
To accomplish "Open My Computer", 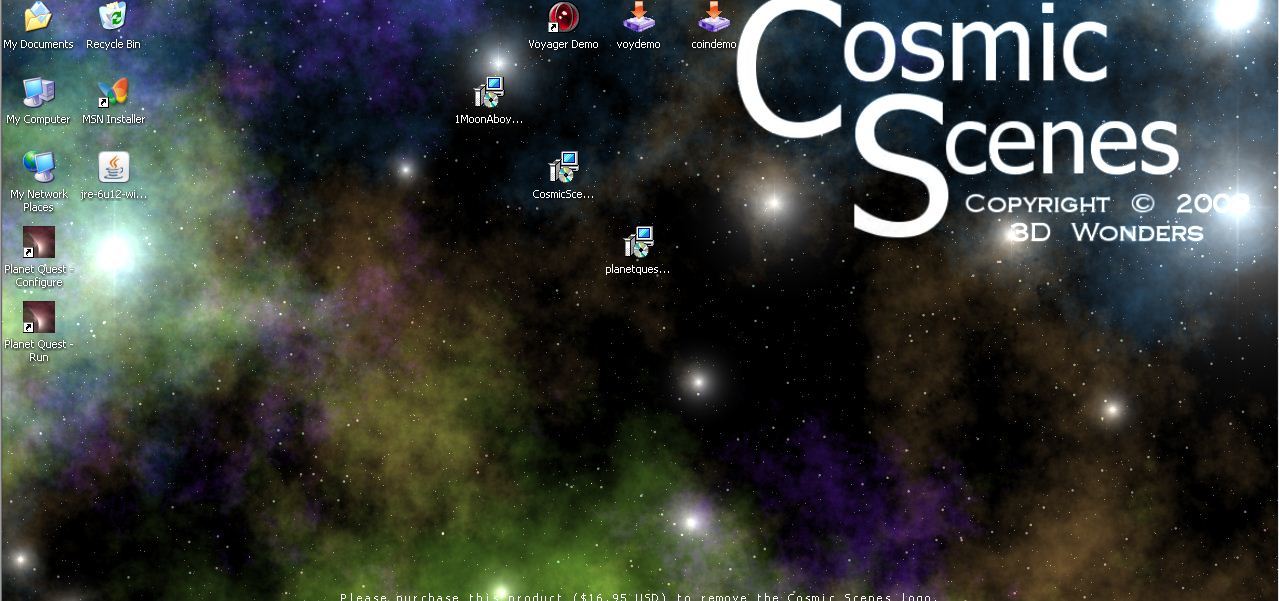I will pyautogui.click(x=38, y=93).
